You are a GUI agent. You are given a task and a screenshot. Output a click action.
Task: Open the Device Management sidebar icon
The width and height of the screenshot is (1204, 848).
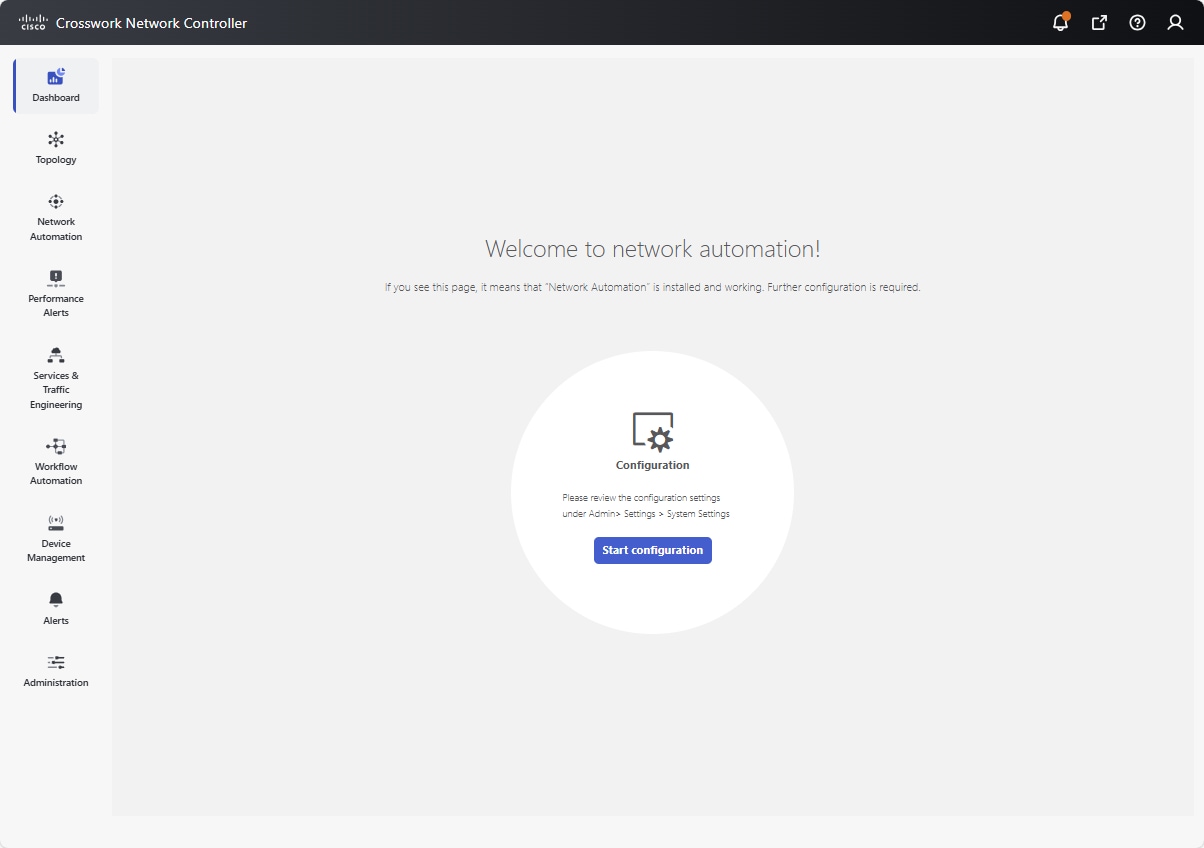[56, 523]
